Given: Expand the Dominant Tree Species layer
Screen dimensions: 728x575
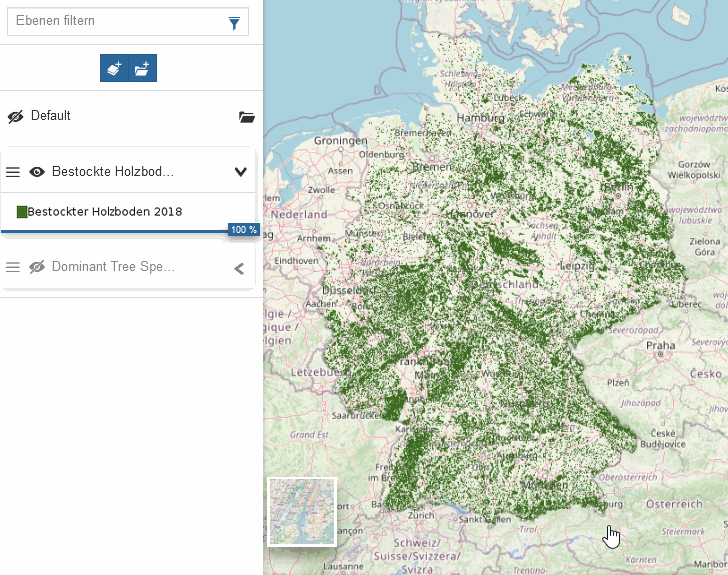Looking at the screenshot, I should (239, 268).
